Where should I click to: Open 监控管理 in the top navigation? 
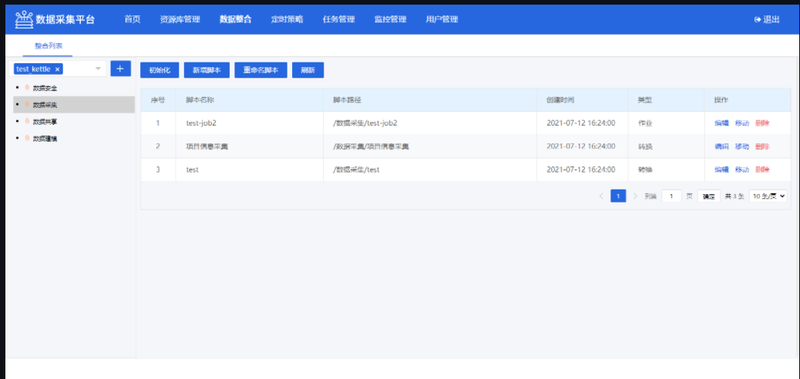point(390,19)
